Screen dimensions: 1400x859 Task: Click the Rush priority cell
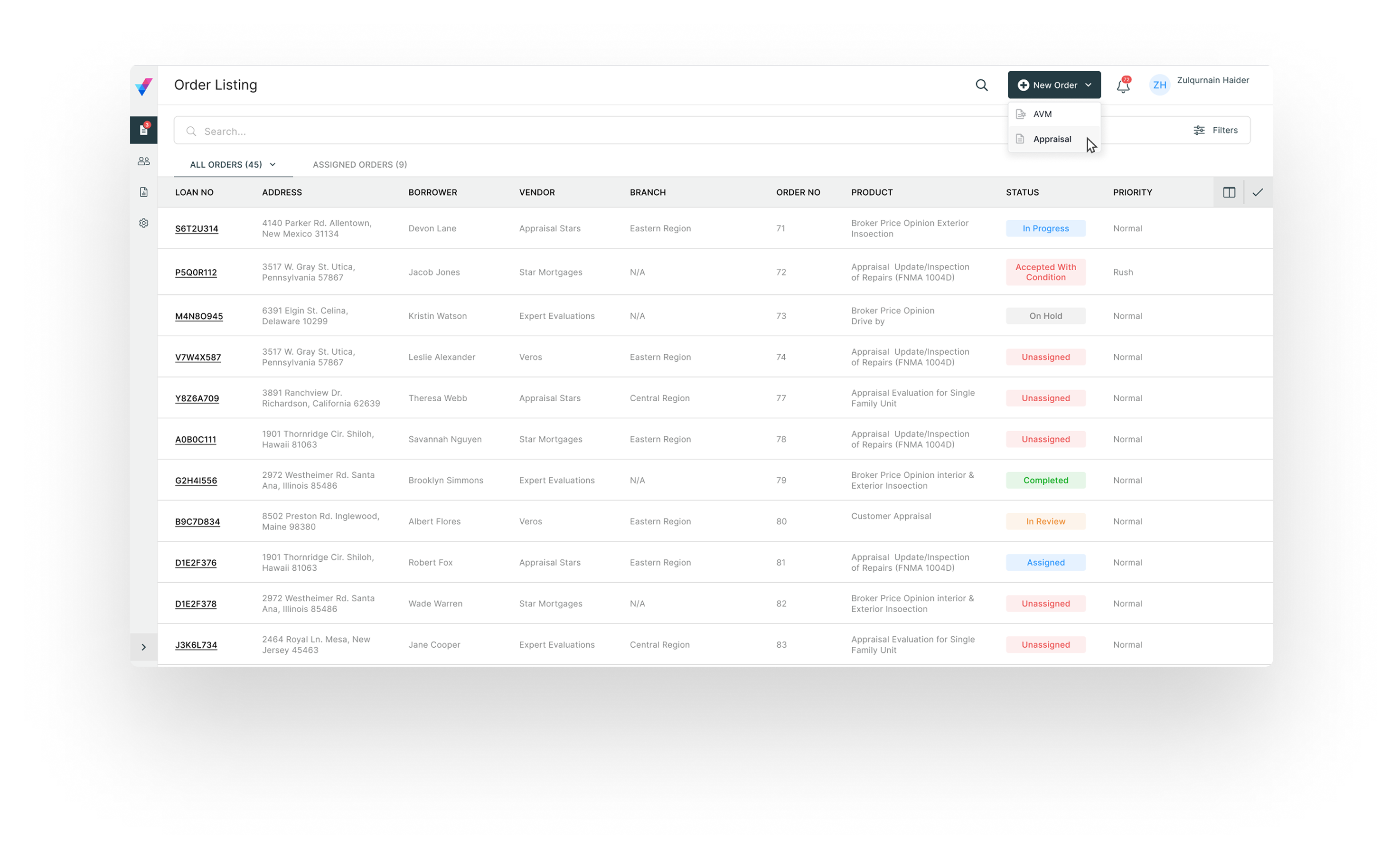pos(1123,272)
